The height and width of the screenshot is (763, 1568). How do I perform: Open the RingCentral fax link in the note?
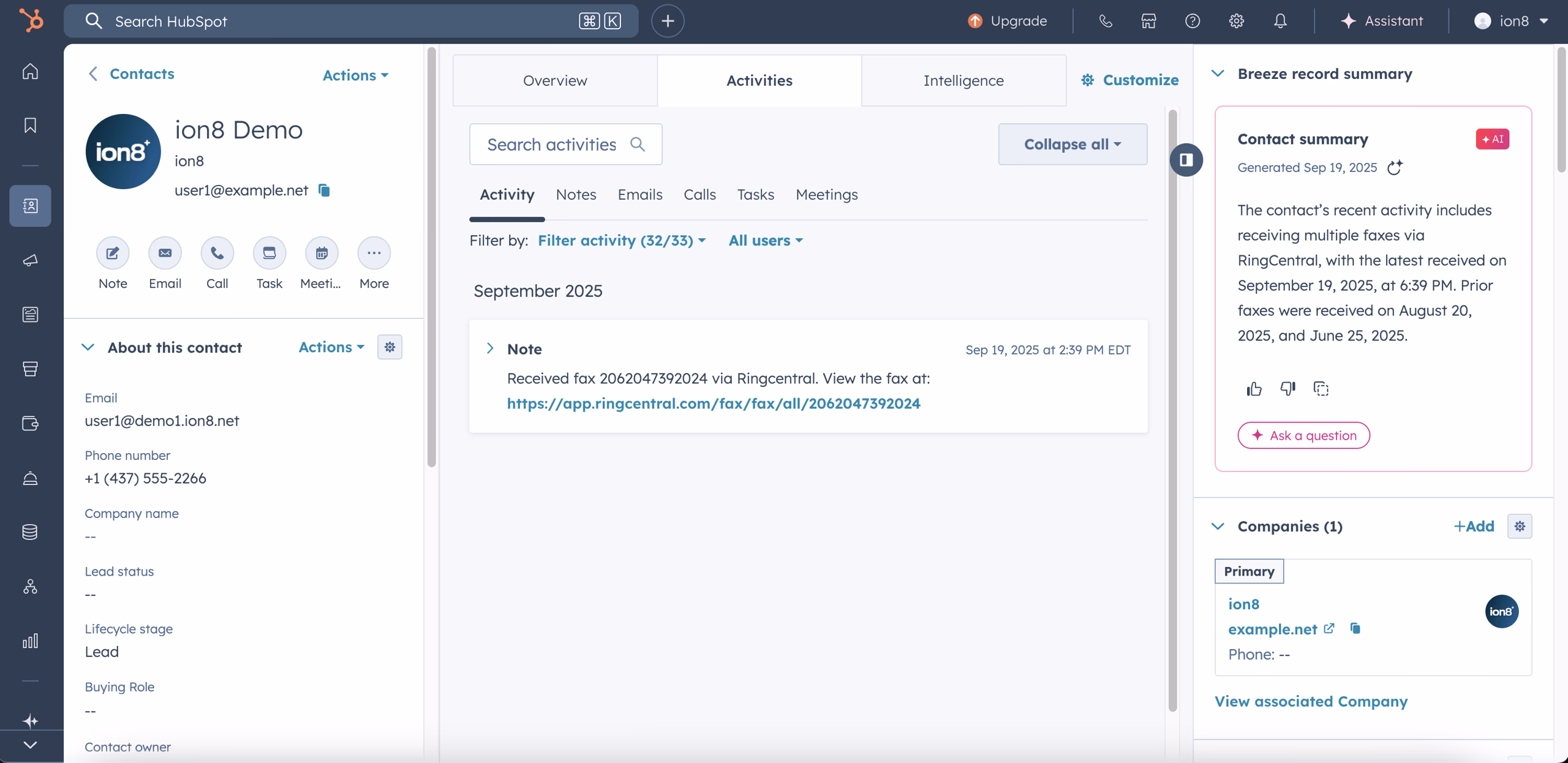tap(714, 404)
